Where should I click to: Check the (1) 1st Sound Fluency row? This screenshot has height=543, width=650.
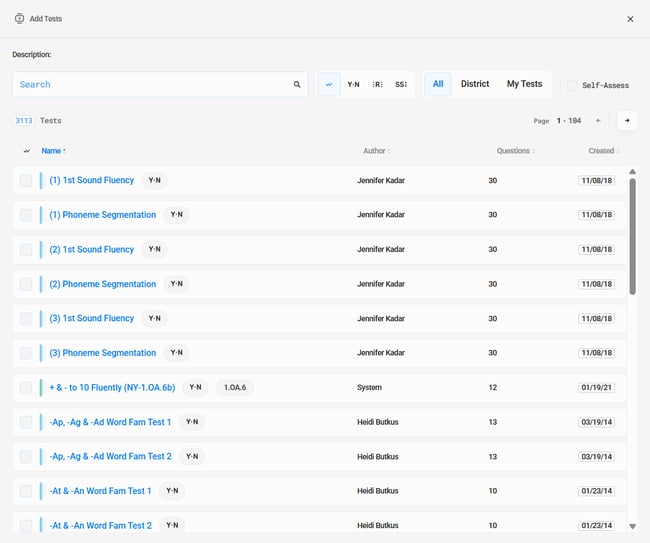[x=26, y=181]
